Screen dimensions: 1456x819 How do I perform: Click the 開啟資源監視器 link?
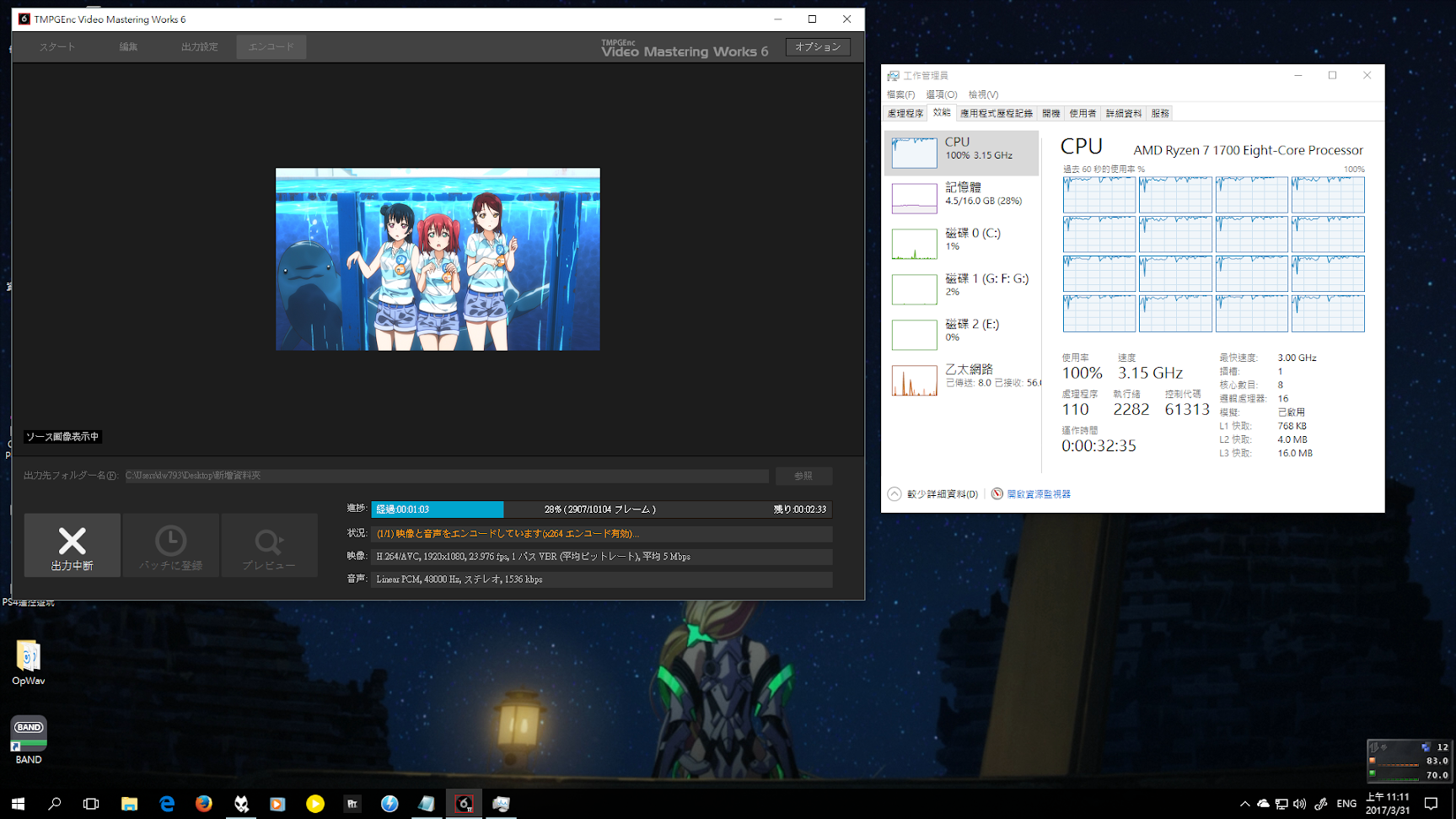click(x=1038, y=494)
